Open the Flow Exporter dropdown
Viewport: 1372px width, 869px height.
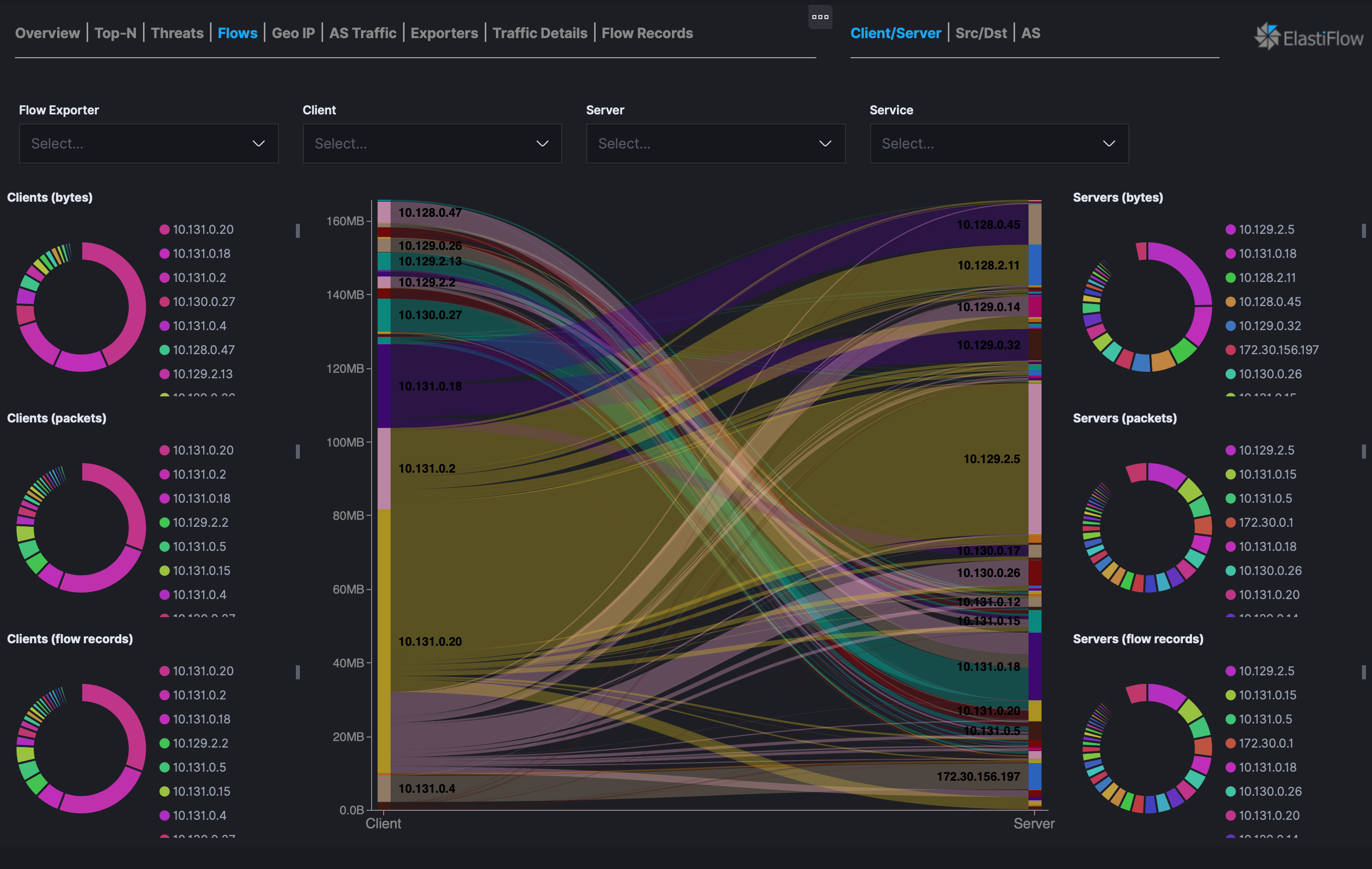tap(148, 143)
